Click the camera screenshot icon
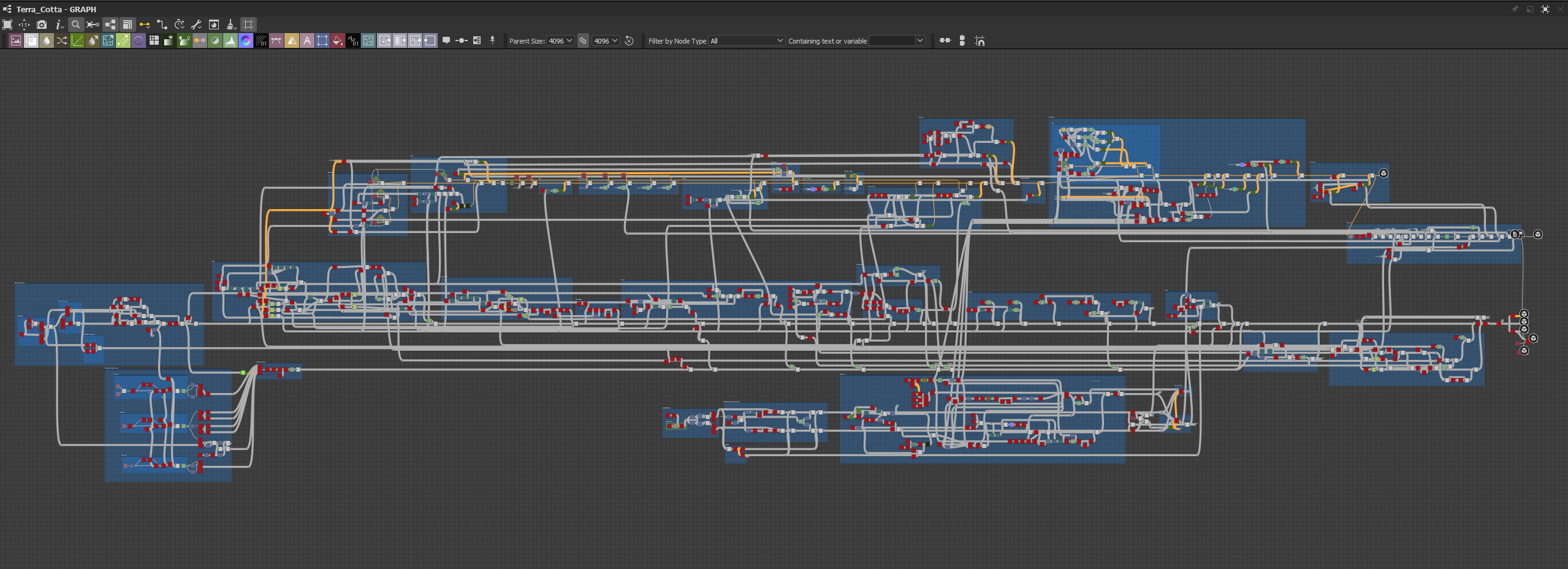The width and height of the screenshot is (1568, 569). pyautogui.click(x=42, y=25)
